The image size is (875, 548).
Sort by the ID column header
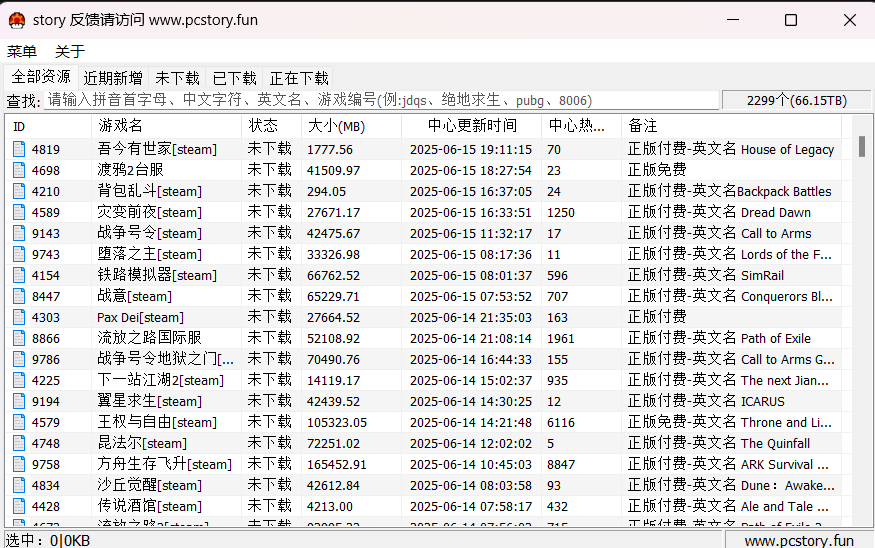coord(49,126)
